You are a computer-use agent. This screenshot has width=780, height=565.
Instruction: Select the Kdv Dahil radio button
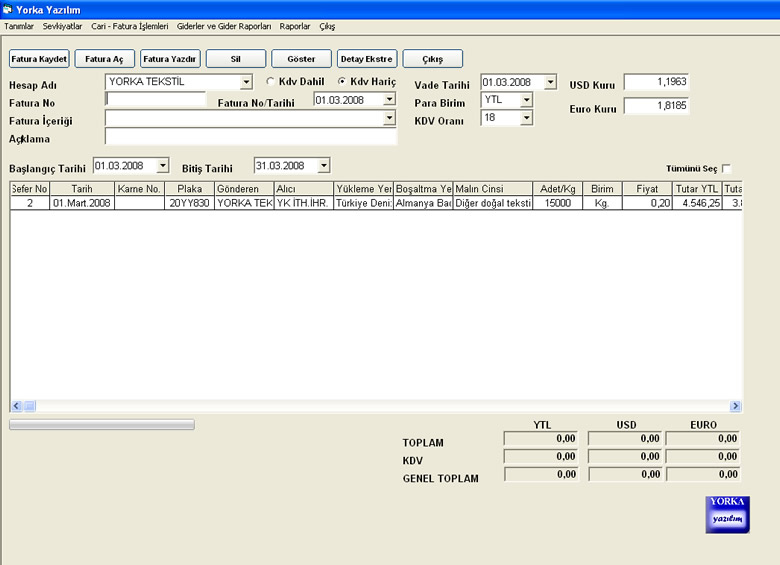coord(270,81)
